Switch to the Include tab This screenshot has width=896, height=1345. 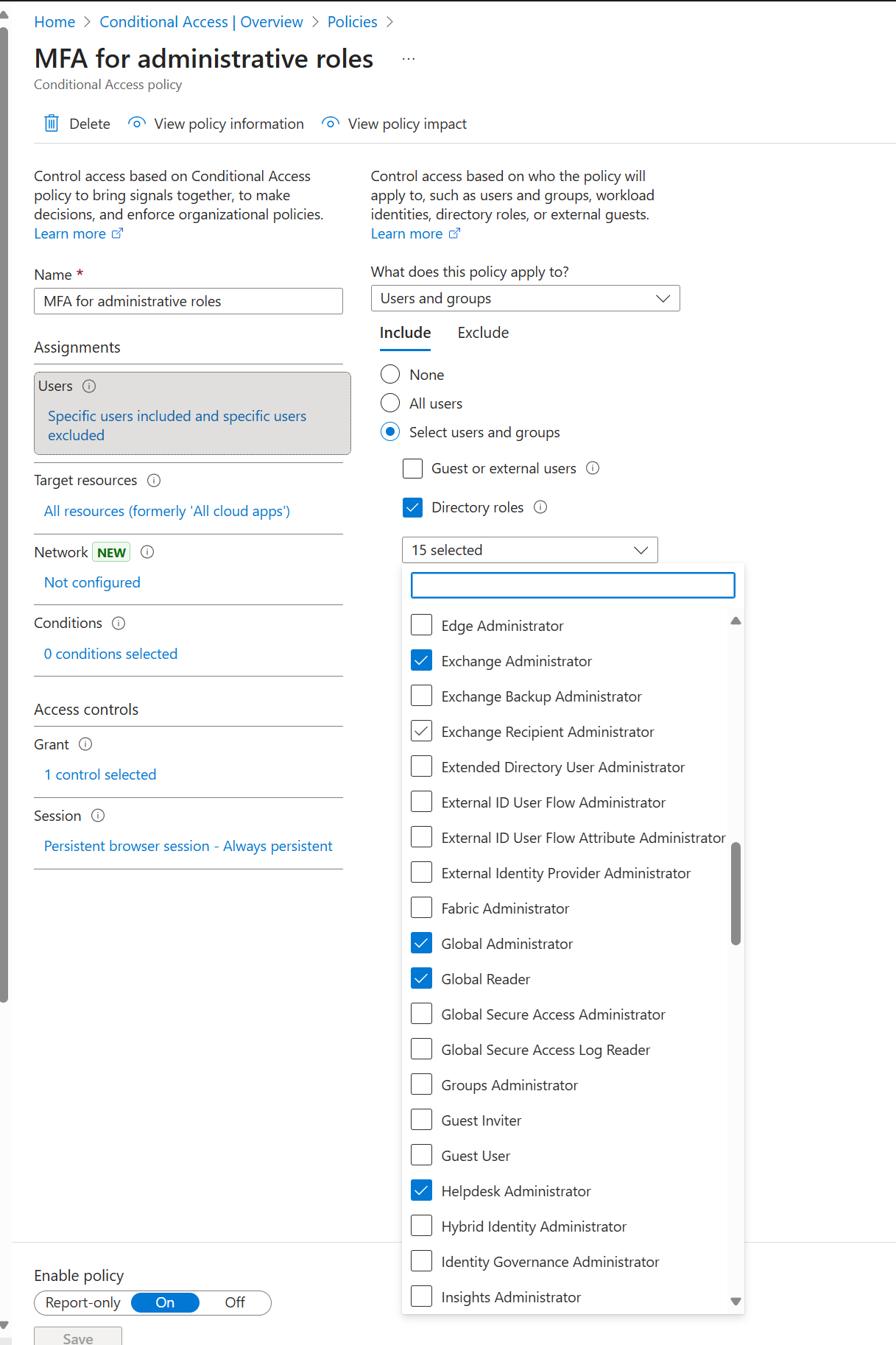[405, 333]
